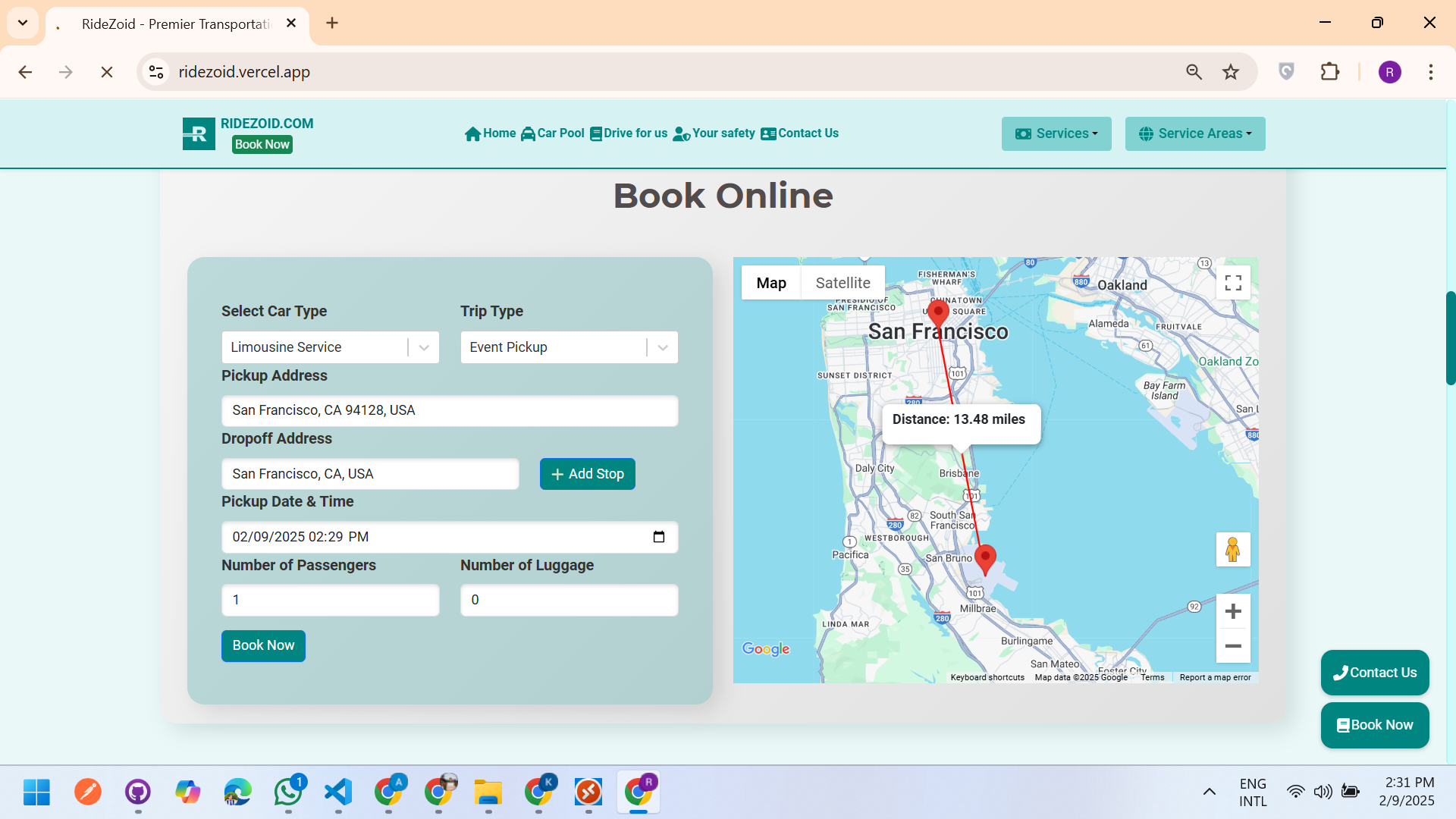Click the RideZoid logo icon
The width and height of the screenshot is (1456, 819).
point(199,133)
